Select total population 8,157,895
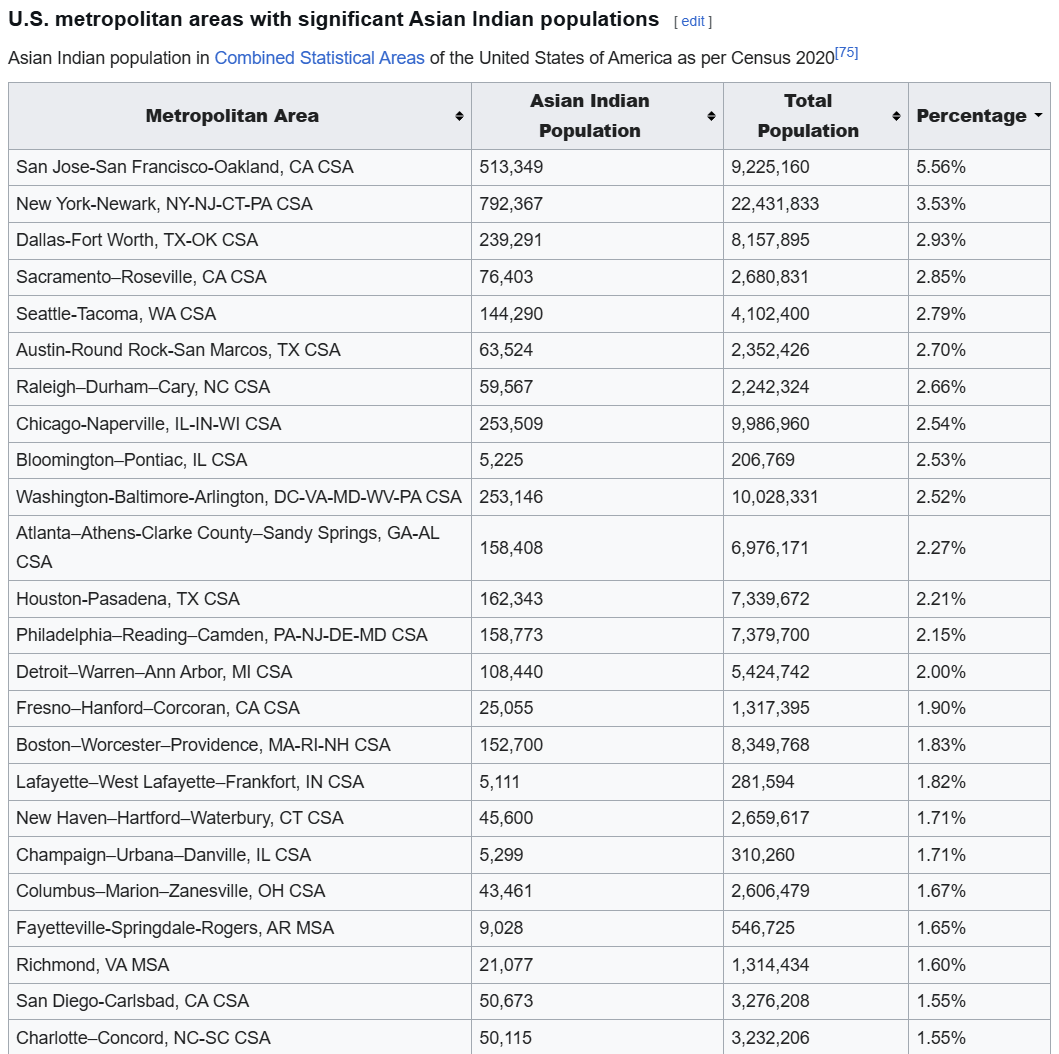The width and height of the screenshot is (1059, 1054). 770,240
